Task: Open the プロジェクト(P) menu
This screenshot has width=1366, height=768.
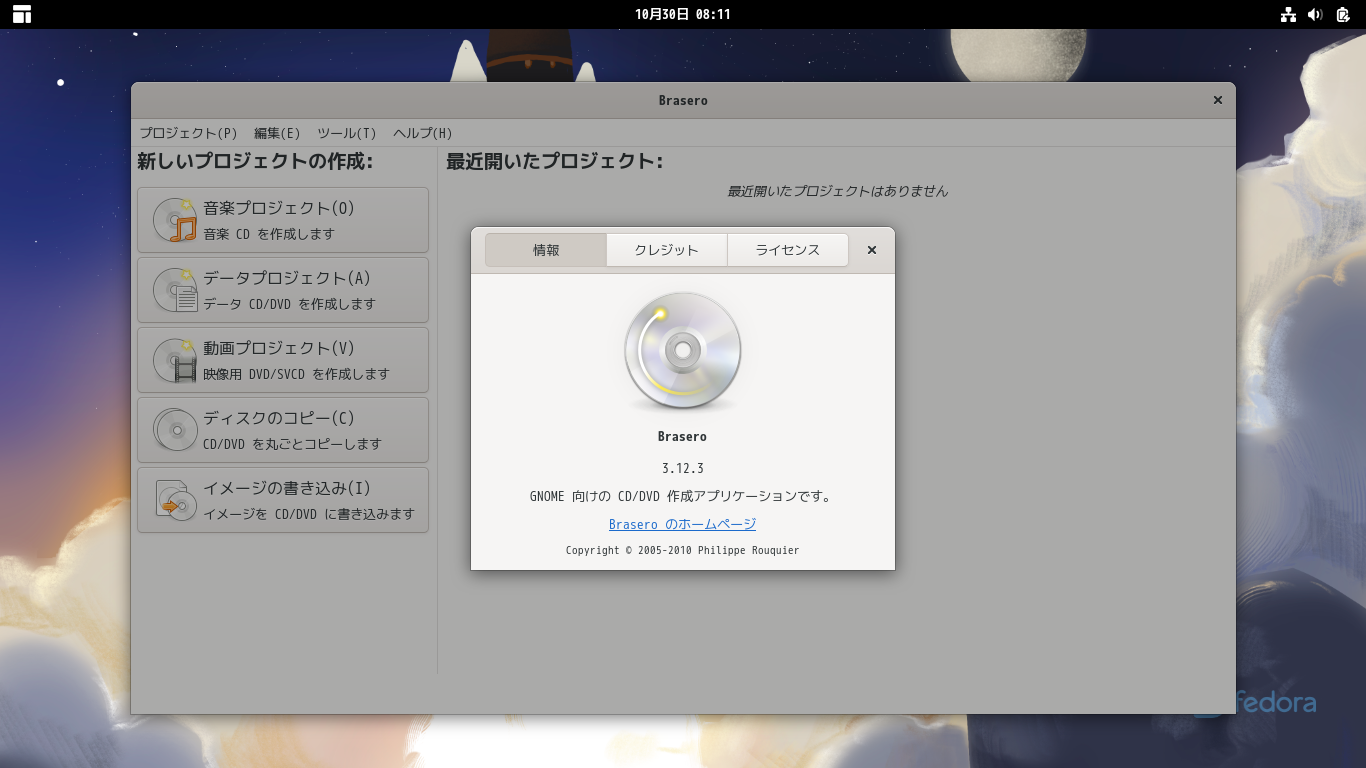Action: pyautogui.click(x=189, y=133)
